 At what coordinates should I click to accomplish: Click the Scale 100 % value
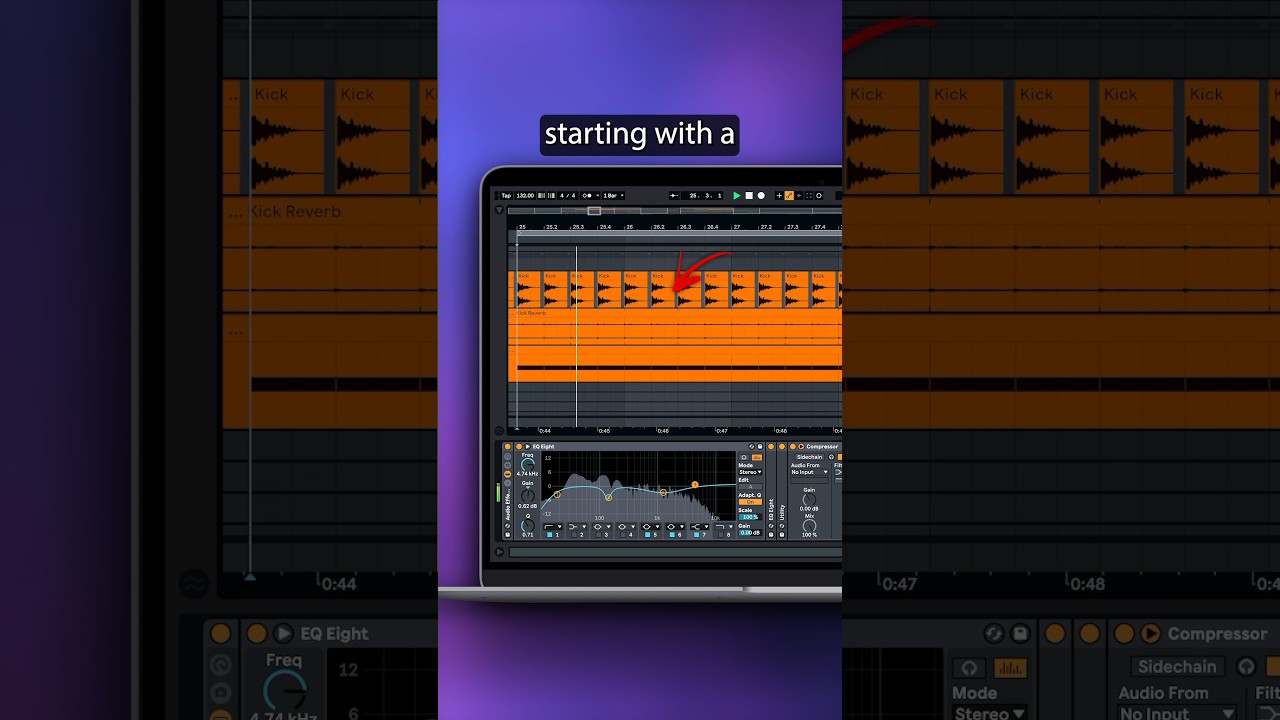pyautogui.click(x=750, y=517)
